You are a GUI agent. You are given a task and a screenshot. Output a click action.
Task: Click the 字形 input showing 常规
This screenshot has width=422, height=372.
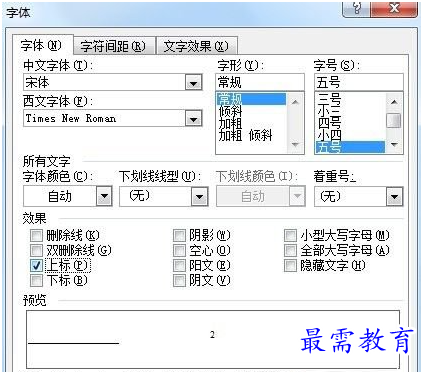coord(260,82)
